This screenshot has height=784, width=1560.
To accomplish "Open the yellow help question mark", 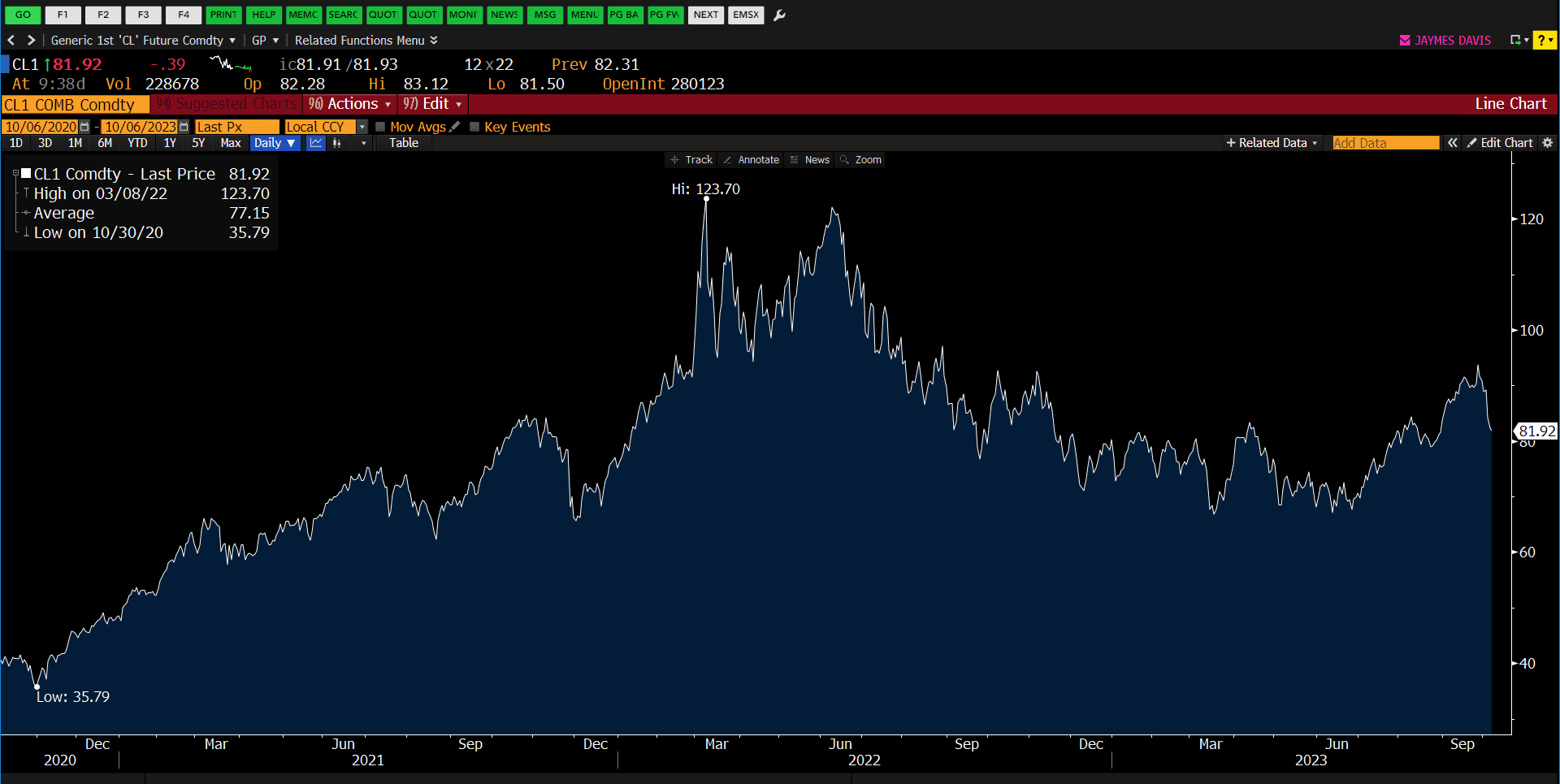I will tap(1544, 40).
